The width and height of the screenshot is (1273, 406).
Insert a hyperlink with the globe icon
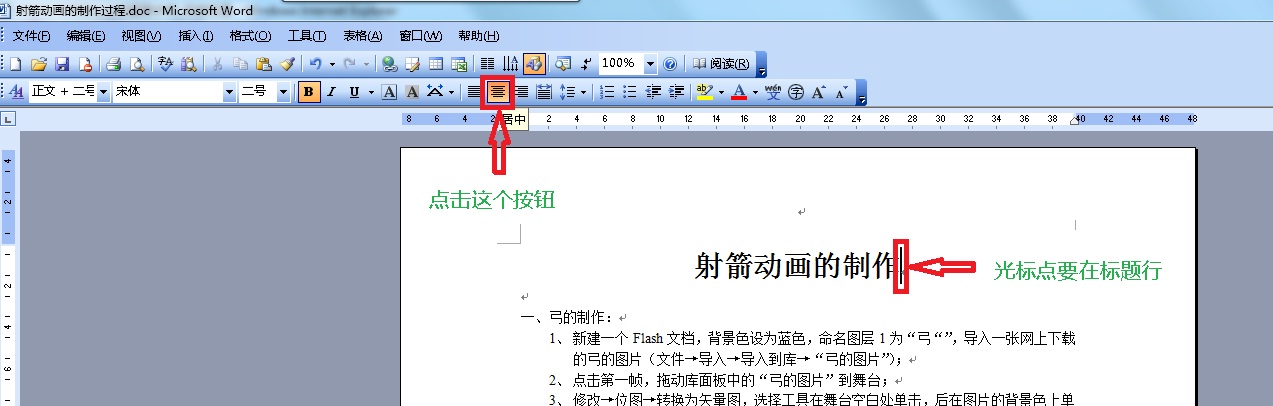[x=390, y=64]
